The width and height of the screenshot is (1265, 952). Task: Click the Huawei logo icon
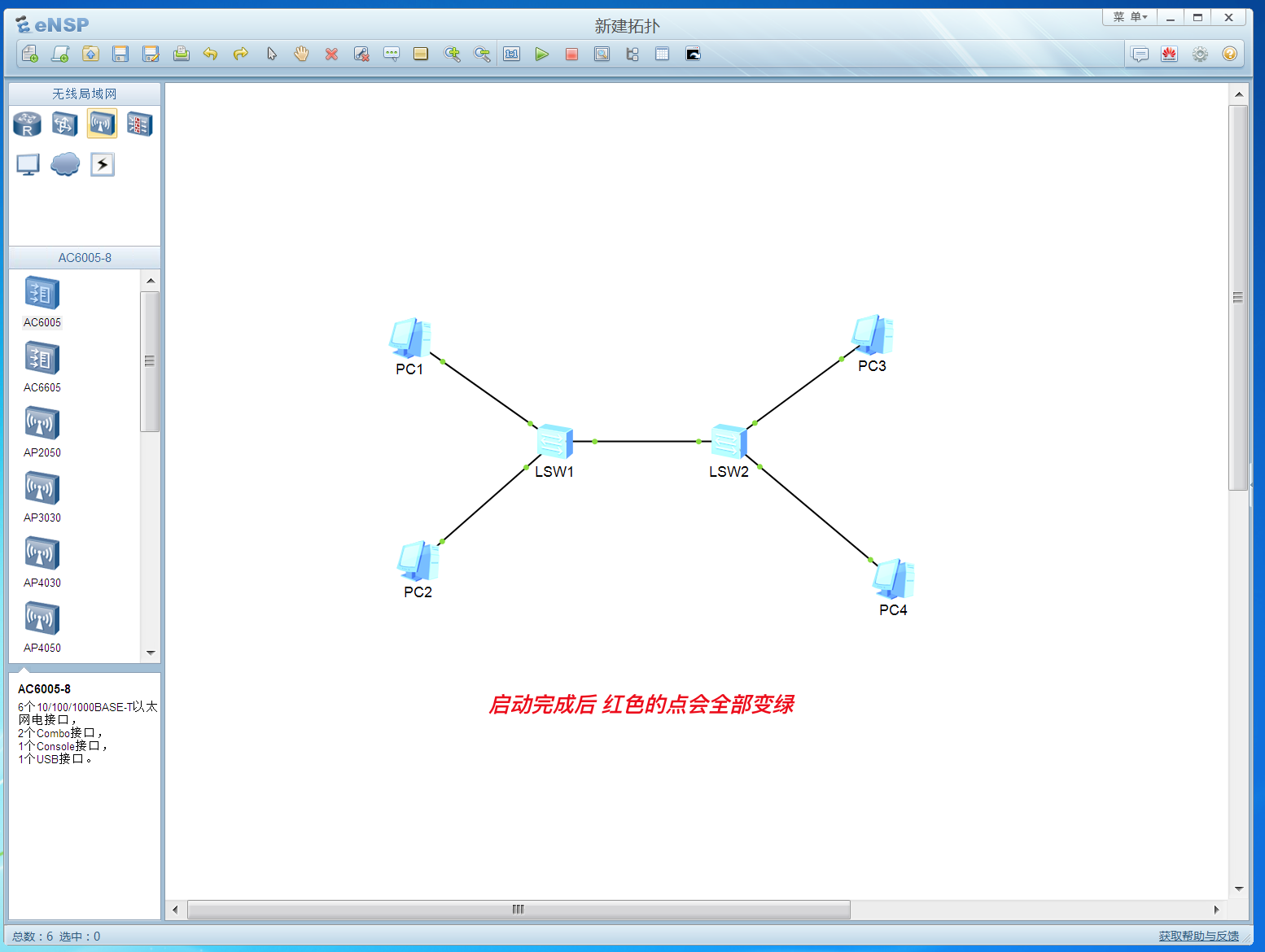(1170, 54)
